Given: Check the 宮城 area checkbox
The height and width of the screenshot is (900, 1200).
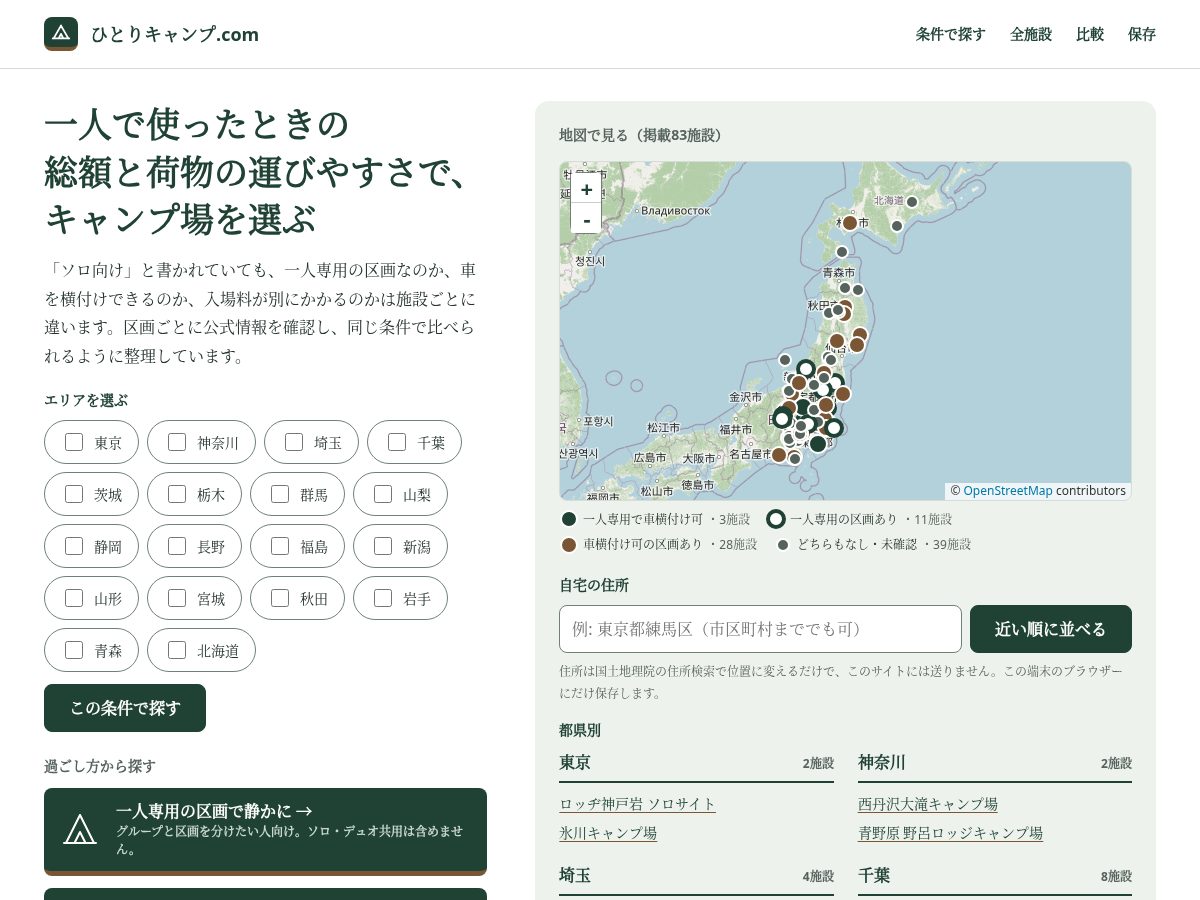Looking at the screenshot, I should (x=177, y=598).
